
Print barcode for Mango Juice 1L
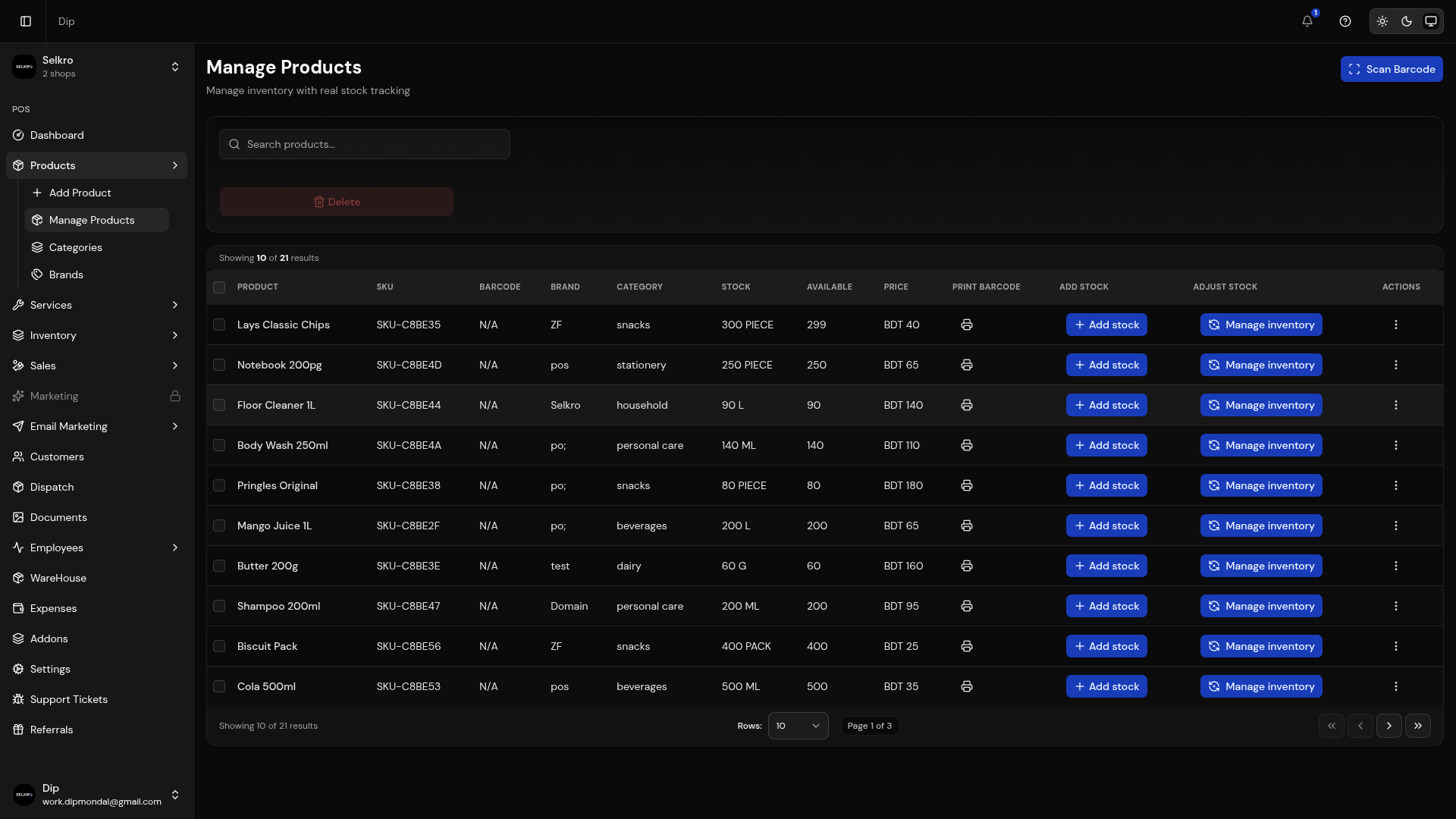point(967,526)
